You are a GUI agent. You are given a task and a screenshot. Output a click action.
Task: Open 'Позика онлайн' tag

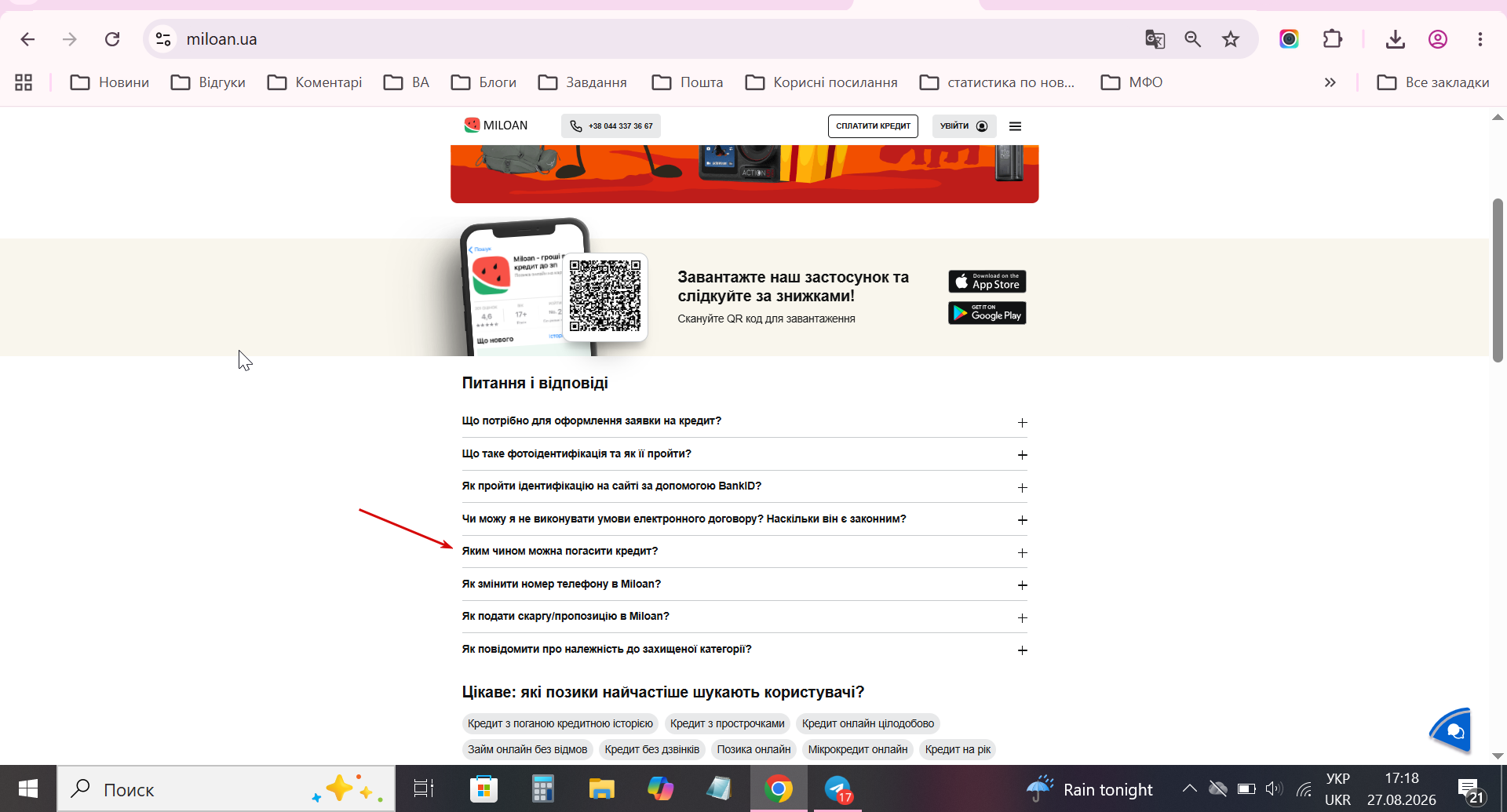[x=753, y=749]
